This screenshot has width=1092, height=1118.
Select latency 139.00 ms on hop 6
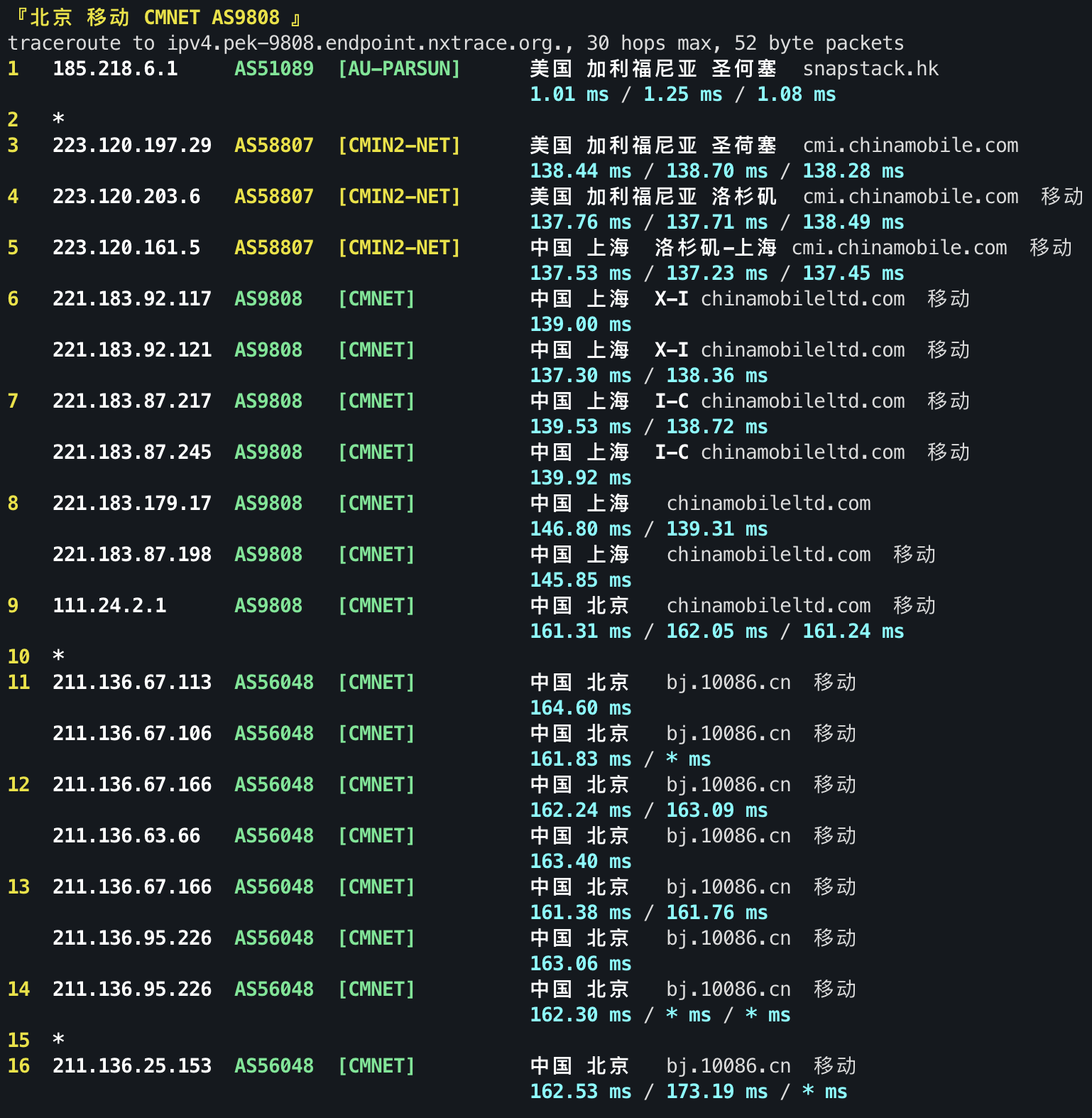point(581,325)
